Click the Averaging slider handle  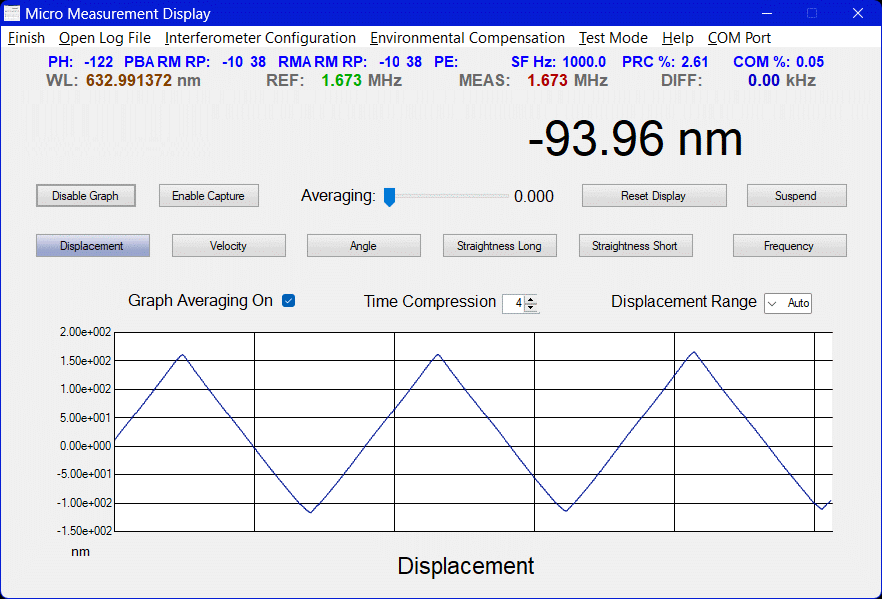(x=390, y=196)
